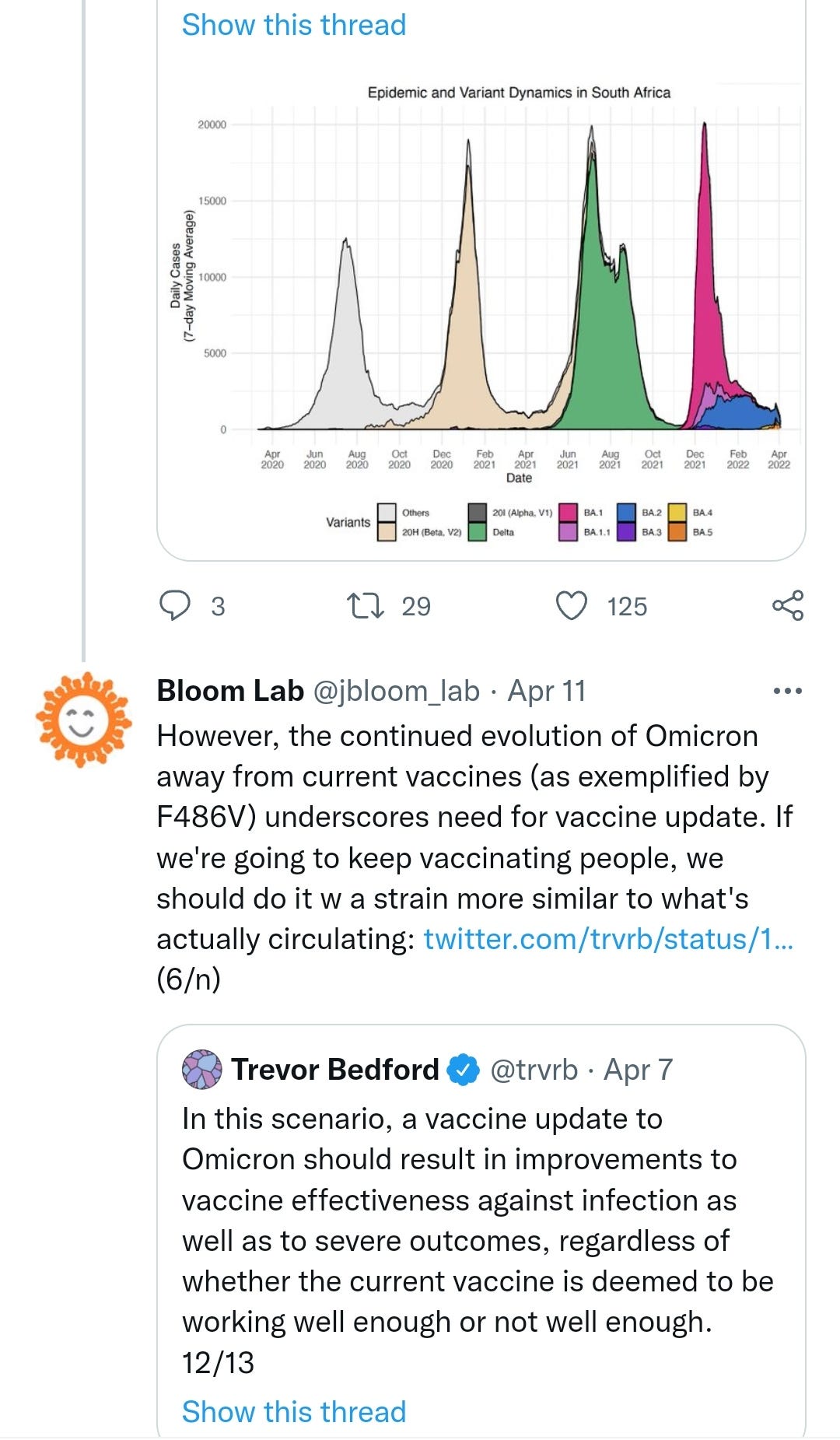This screenshot has height=1440, width=840.
Task: Retweet using the retweet arrows icon
Action: point(366,605)
